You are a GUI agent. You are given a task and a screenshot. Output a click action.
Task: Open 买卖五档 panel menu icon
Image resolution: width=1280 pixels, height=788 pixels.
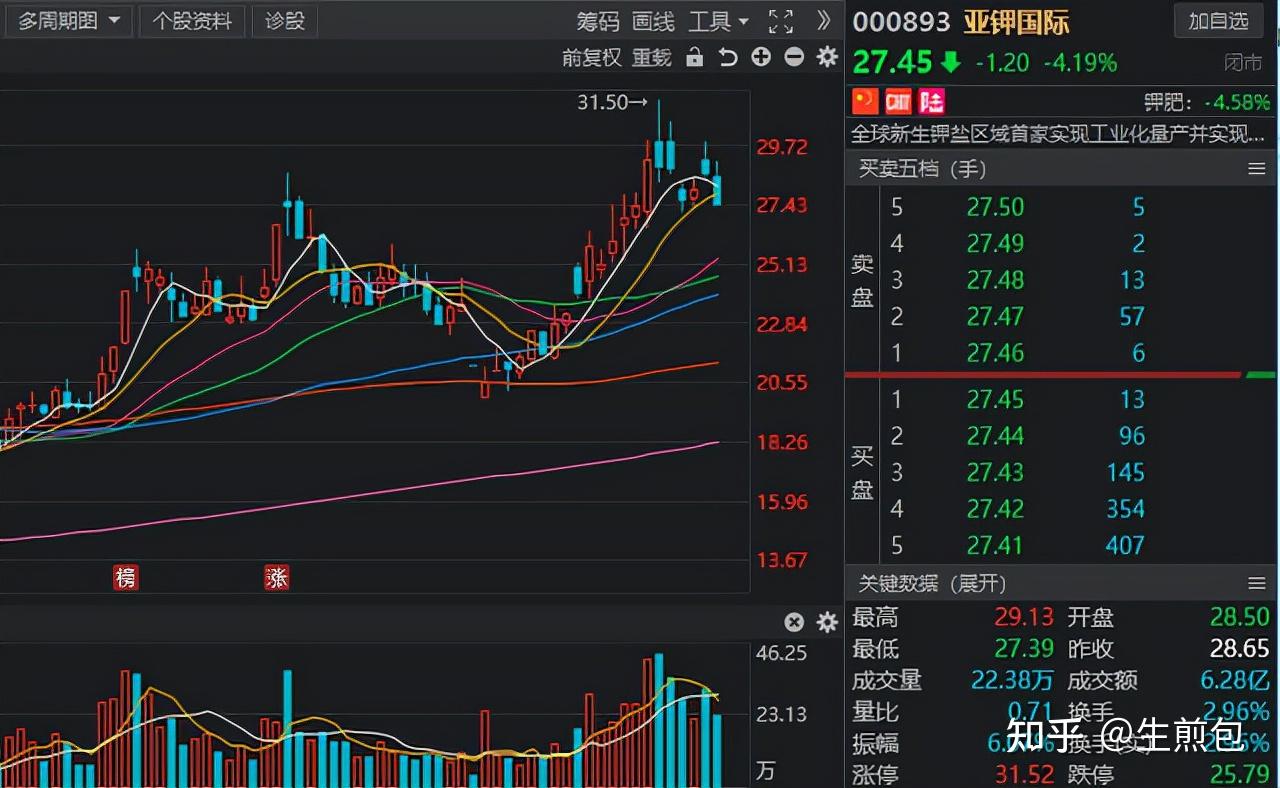(x=1257, y=169)
